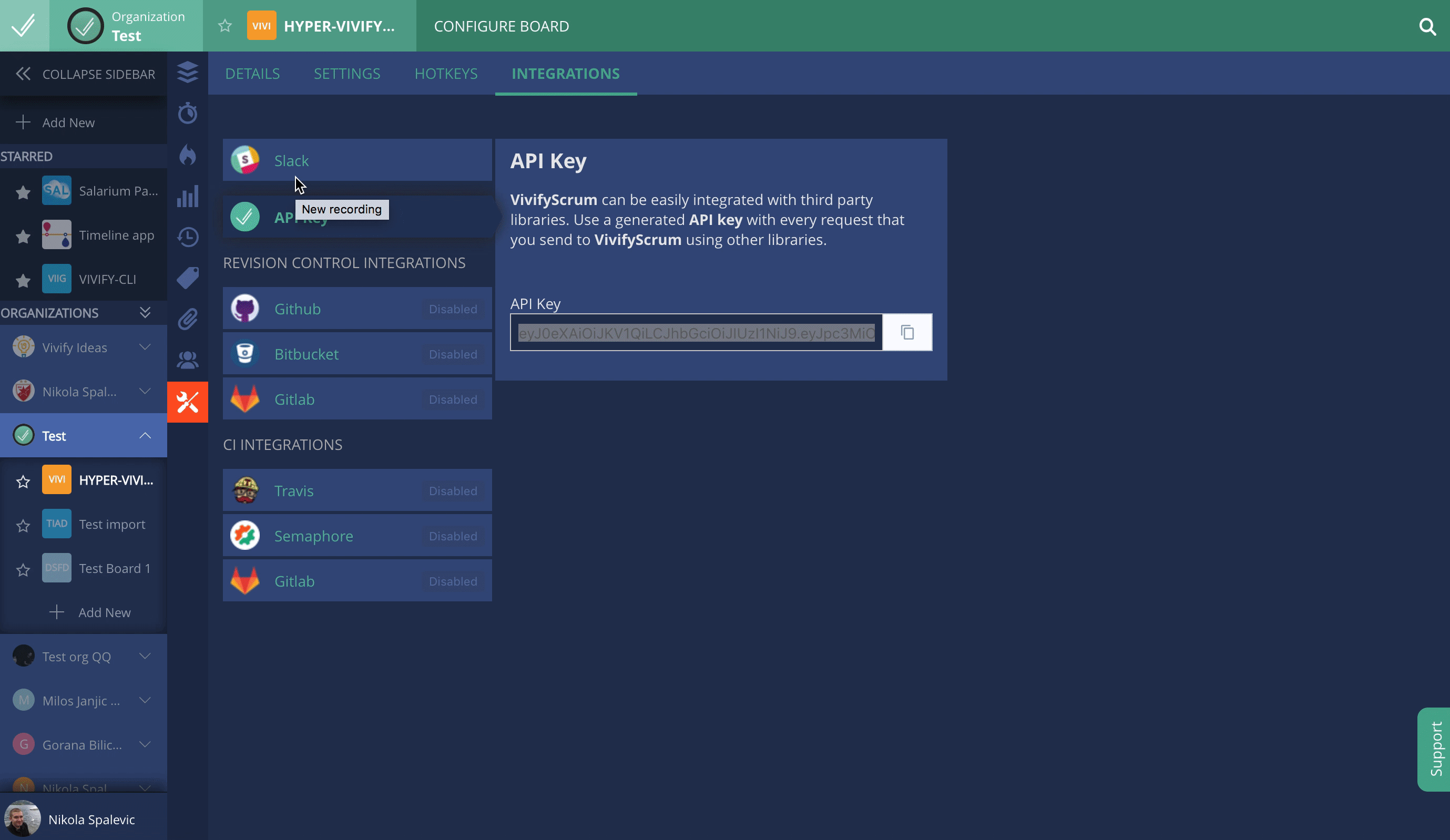Image resolution: width=1450 pixels, height=840 pixels.
Task: Open the Bitbucket integration
Action: (358, 354)
